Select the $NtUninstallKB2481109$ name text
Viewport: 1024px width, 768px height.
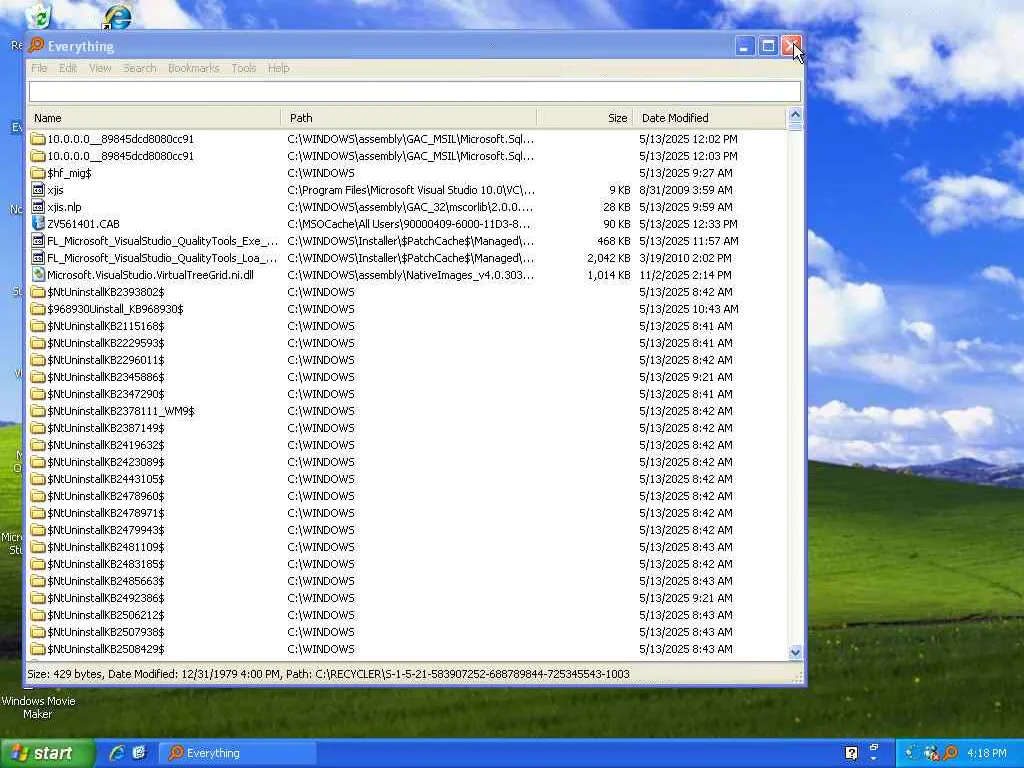(x=106, y=547)
